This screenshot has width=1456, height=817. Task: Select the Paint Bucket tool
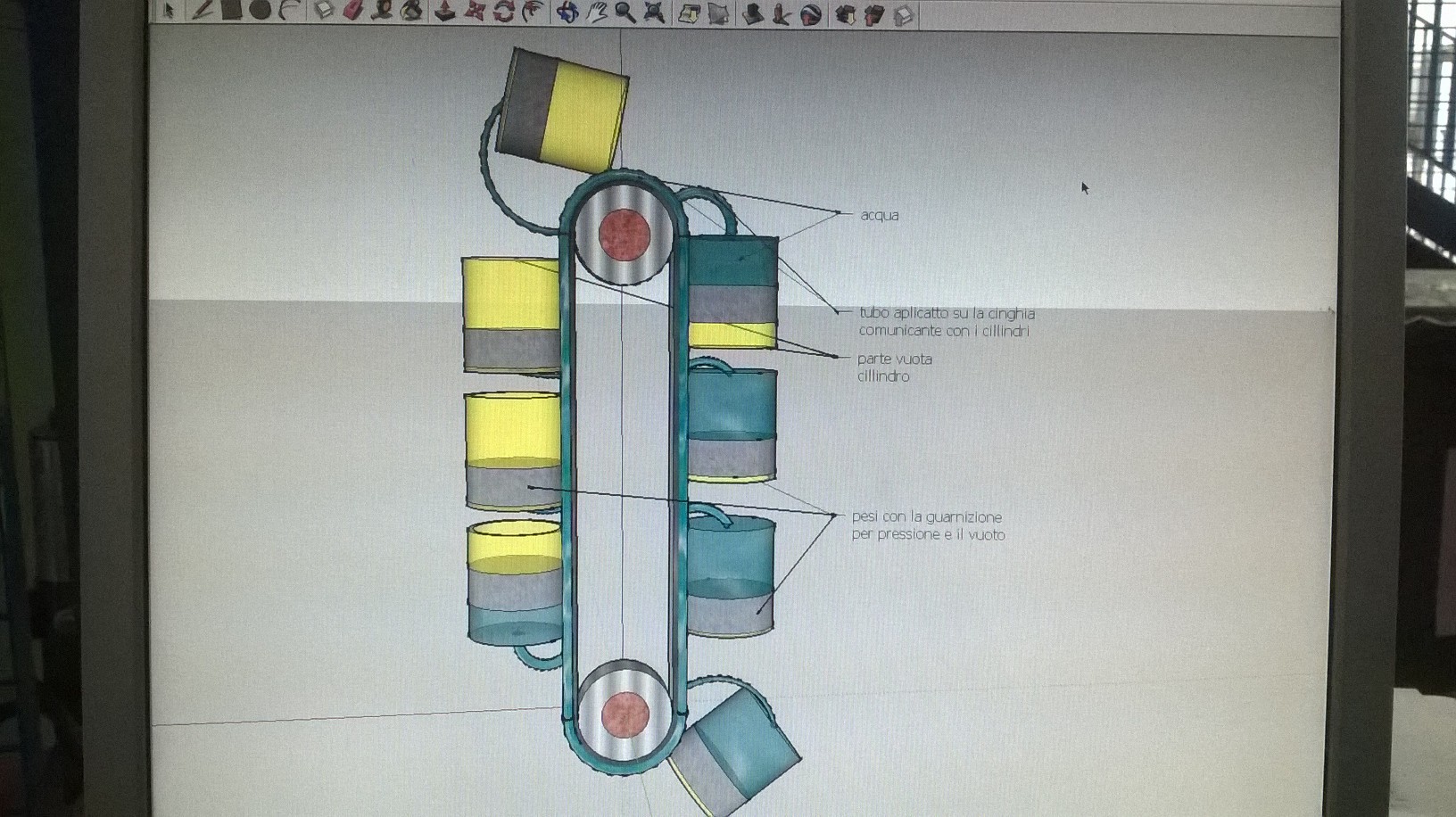coord(411,12)
